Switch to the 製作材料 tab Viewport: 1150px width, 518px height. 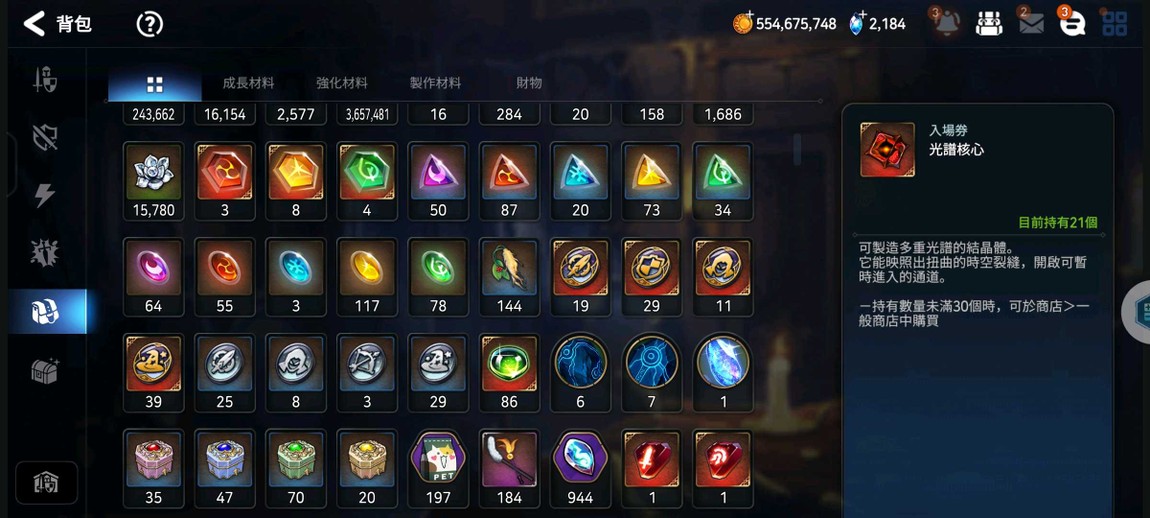tap(435, 83)
